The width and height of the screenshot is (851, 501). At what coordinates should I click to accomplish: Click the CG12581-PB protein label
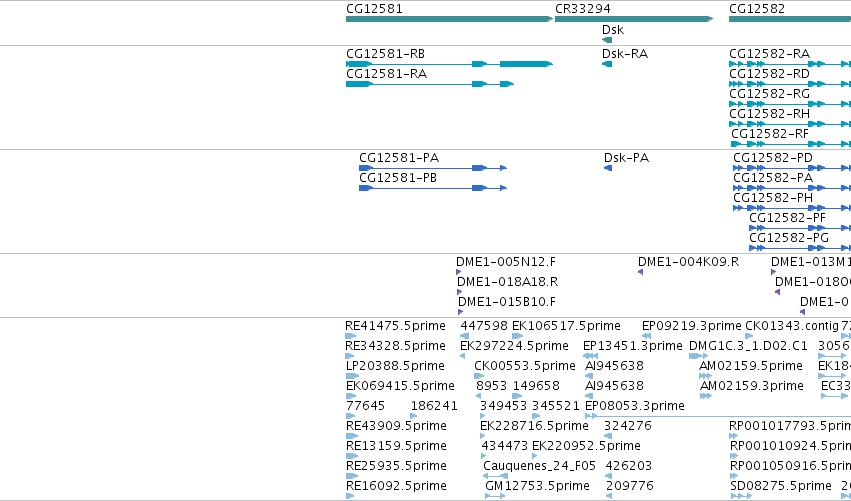tap(398, 178)
